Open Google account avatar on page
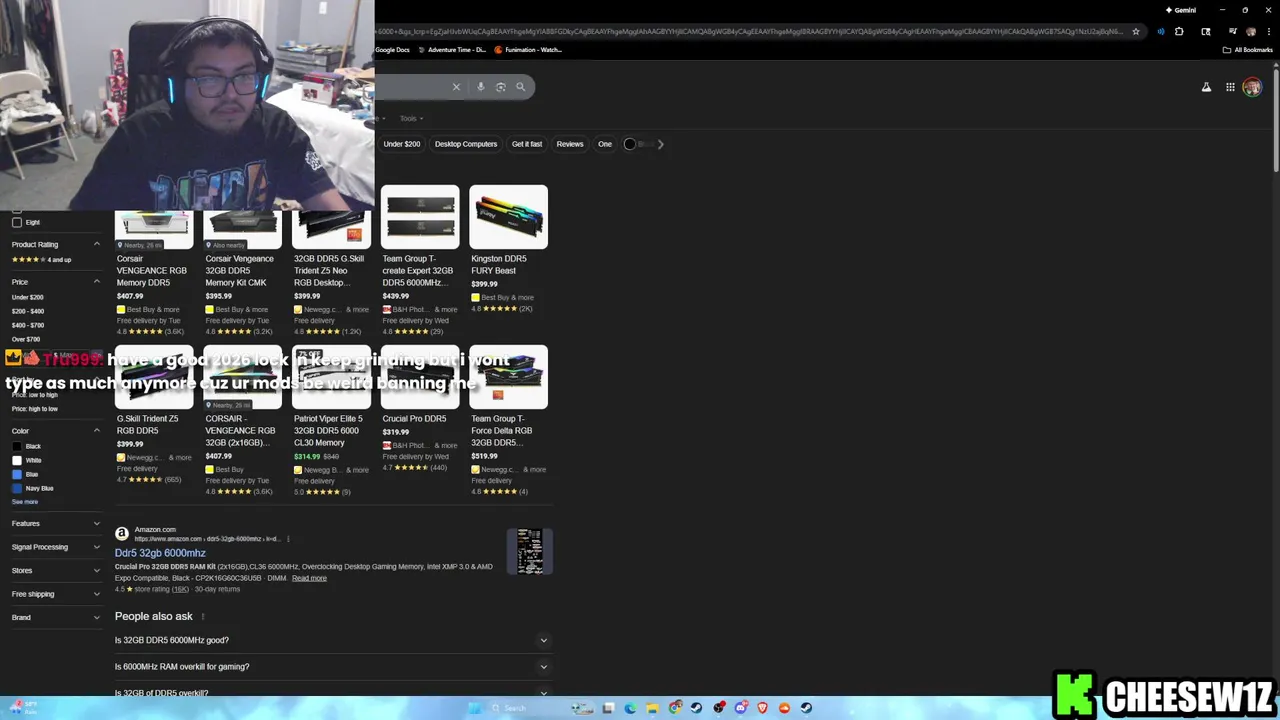The height and width of the screenshot is (720, 1280). 1252,87
